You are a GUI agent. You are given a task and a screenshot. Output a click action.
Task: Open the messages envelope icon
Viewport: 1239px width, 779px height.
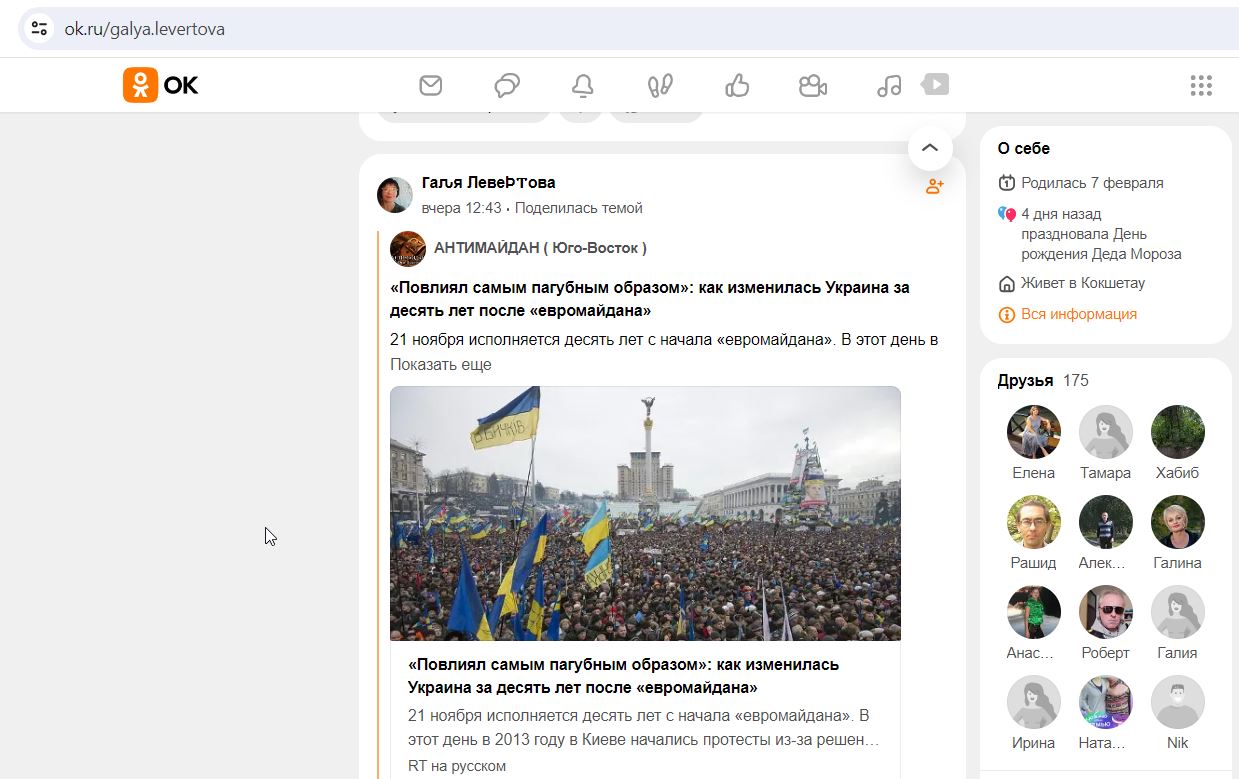(x=431, y=86)
